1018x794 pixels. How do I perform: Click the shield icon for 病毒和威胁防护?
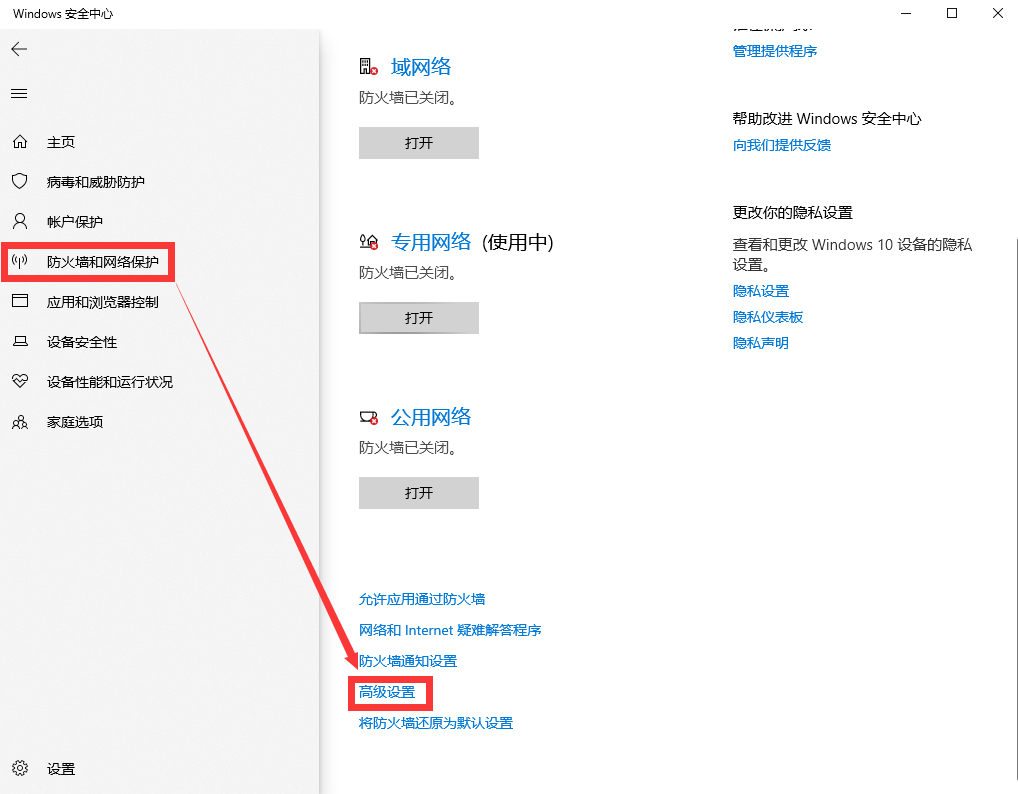[20, 181]
